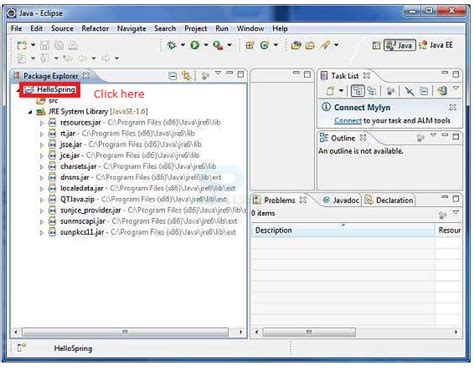Minimize the Package Explorer view
Viewport: 474px width, 370px height.
click(x=230, y=73)
